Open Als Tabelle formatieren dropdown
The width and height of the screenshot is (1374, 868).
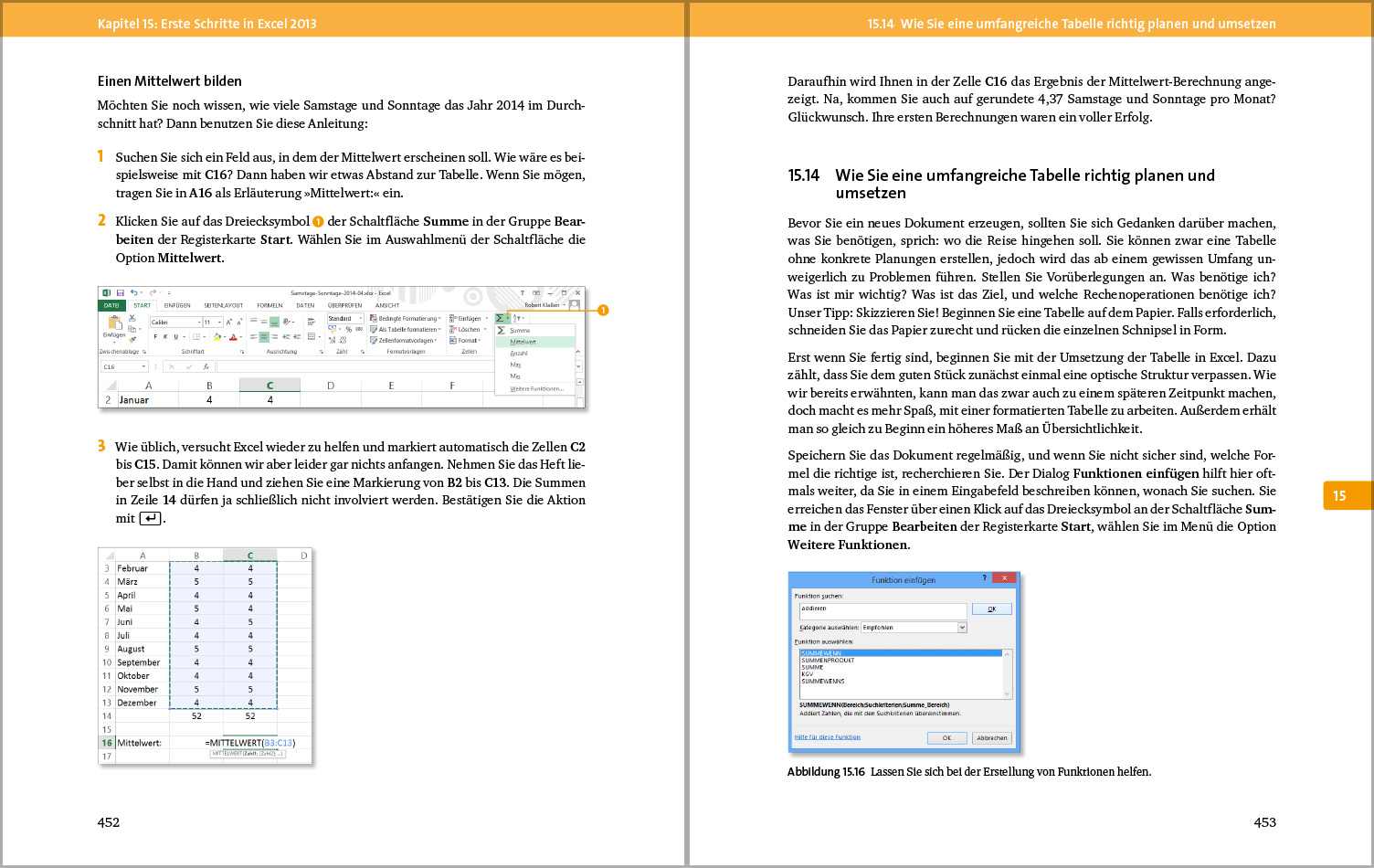pos(406,330)
